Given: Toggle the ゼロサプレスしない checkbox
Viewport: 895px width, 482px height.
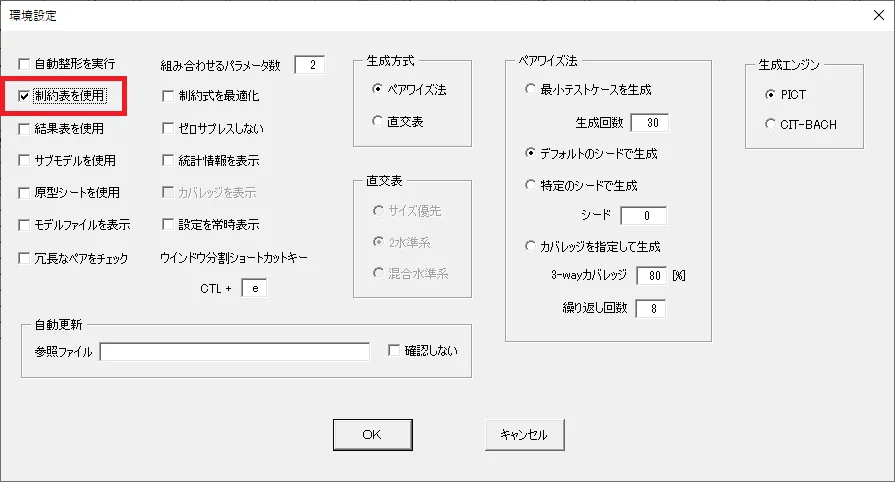Looking at the screenshot, I should (168, 128).
